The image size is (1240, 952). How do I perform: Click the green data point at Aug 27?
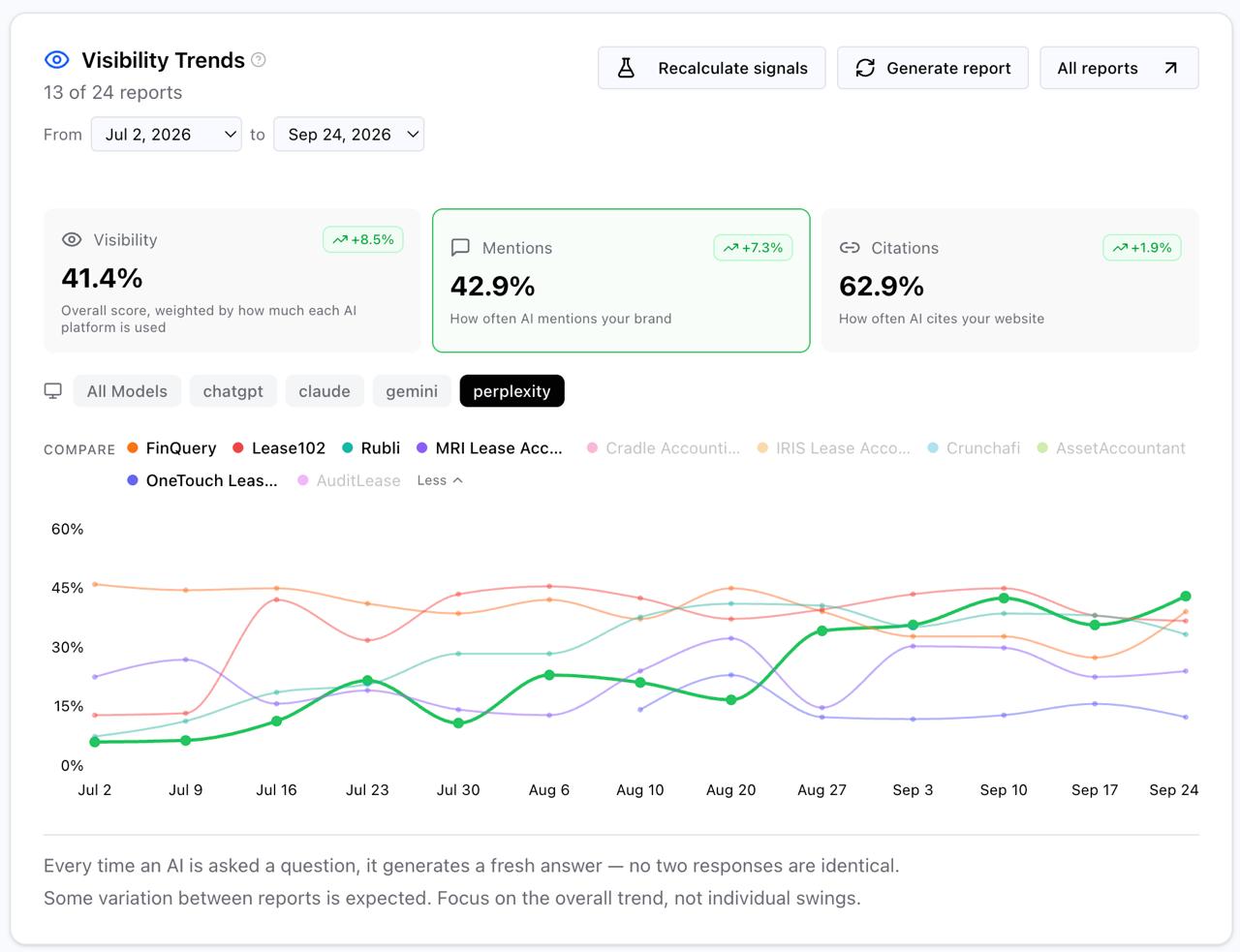822,630
